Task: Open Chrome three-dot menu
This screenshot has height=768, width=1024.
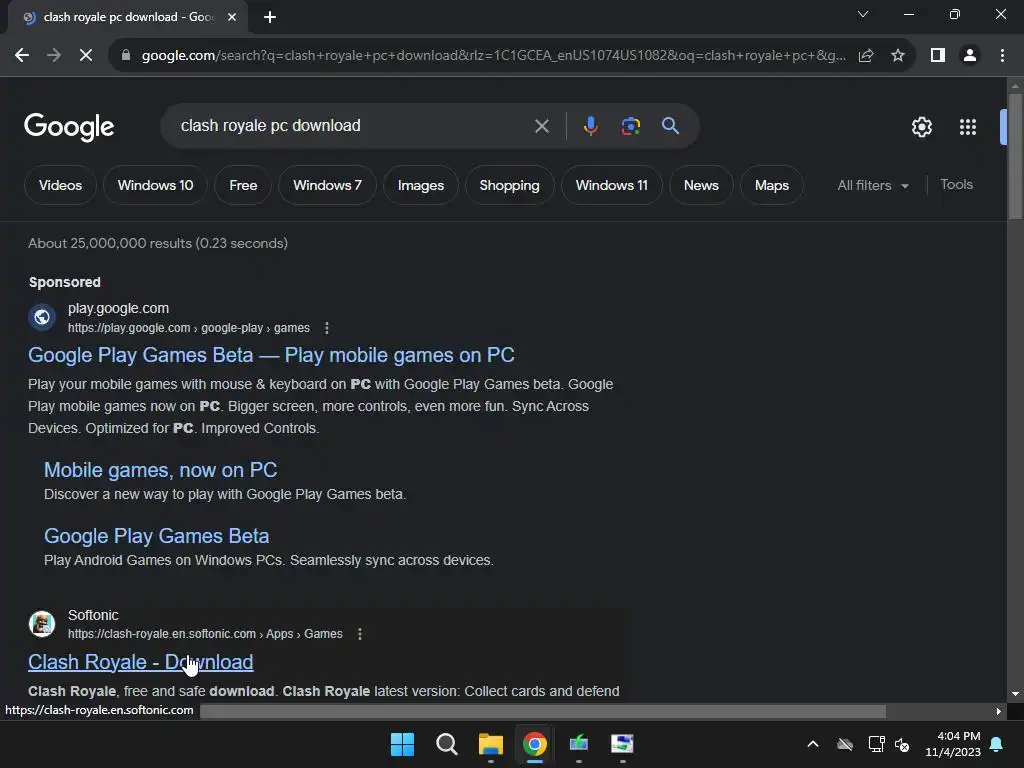Action: click(x=1002, y=56)
